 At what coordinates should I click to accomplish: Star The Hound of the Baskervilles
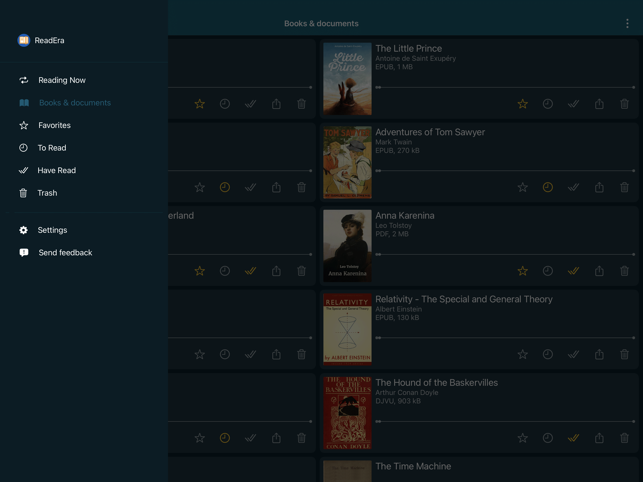[x=522, y=438]
